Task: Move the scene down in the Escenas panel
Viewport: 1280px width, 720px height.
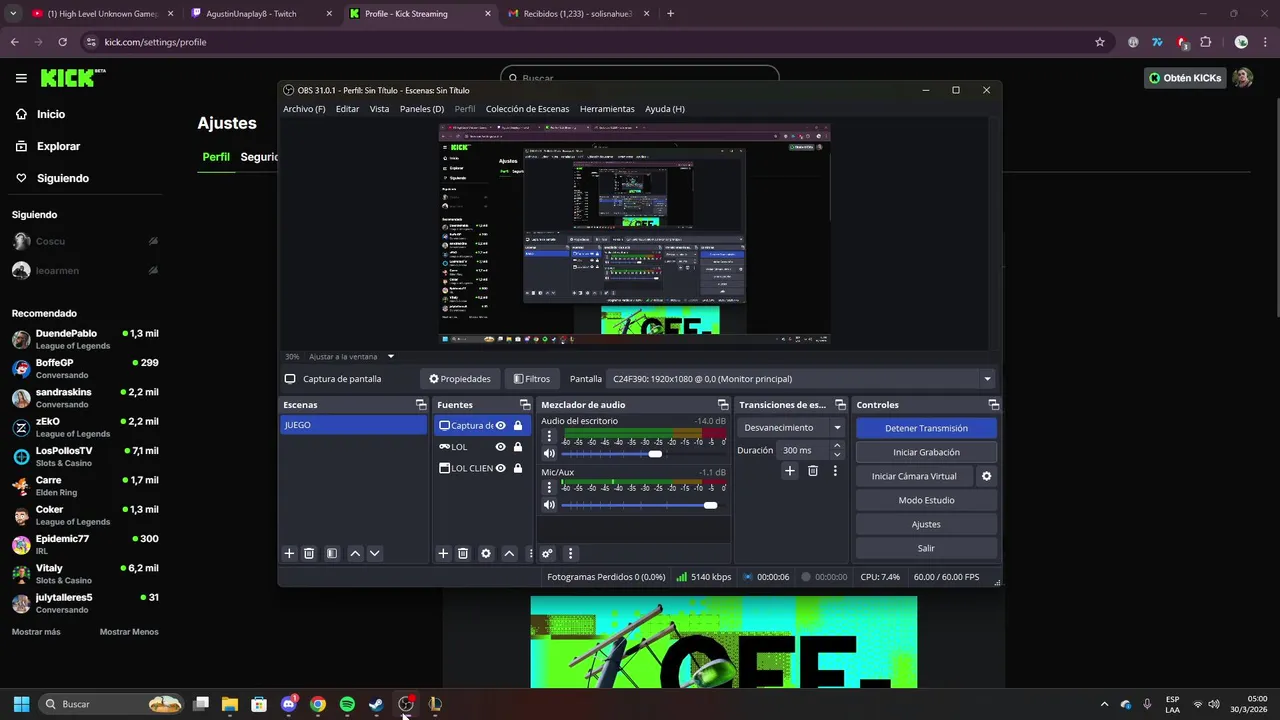Action: [375, 553]
